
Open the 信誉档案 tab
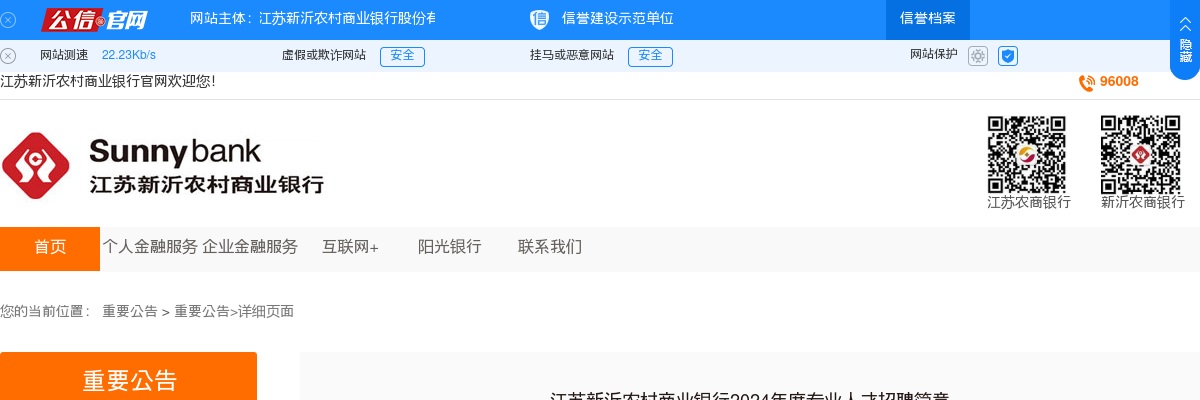[927, 19]
